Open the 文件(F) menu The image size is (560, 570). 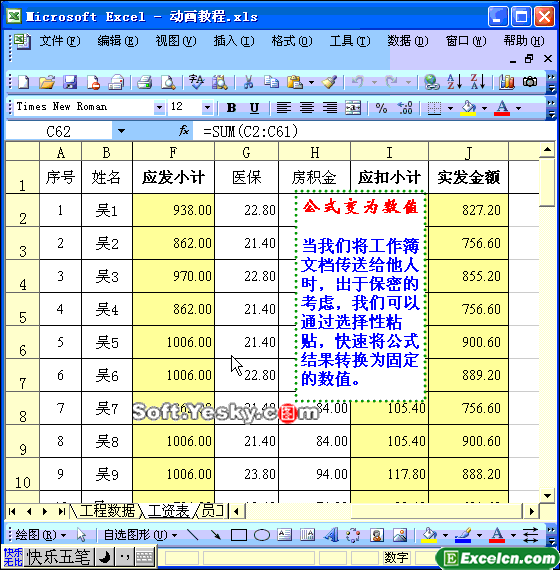click(60, 41)
